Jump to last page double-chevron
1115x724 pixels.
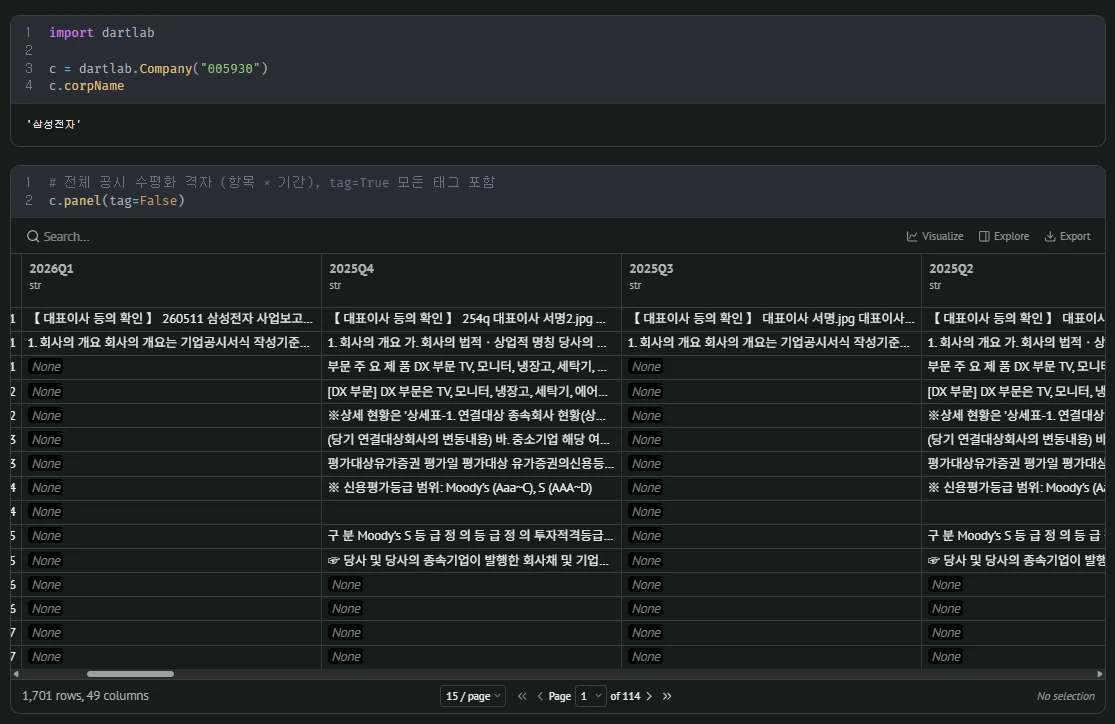[x=667, y=696]
